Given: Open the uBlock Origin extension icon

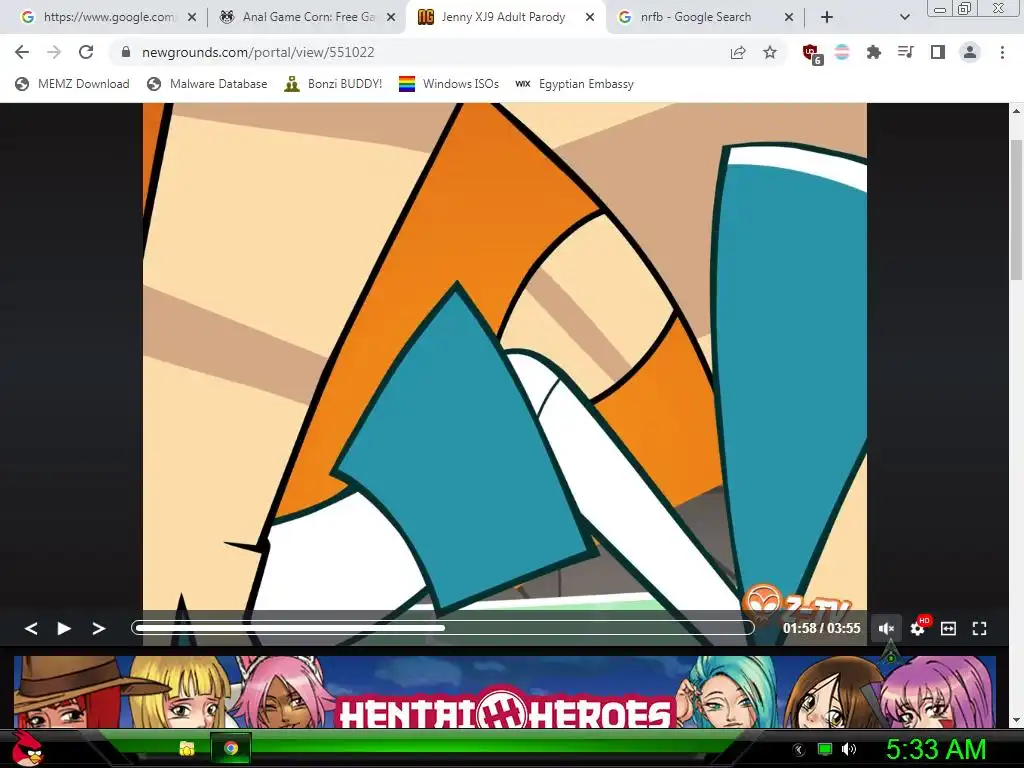Looking at the screenshot, I should pyautogui.click(x=812, y=54).
